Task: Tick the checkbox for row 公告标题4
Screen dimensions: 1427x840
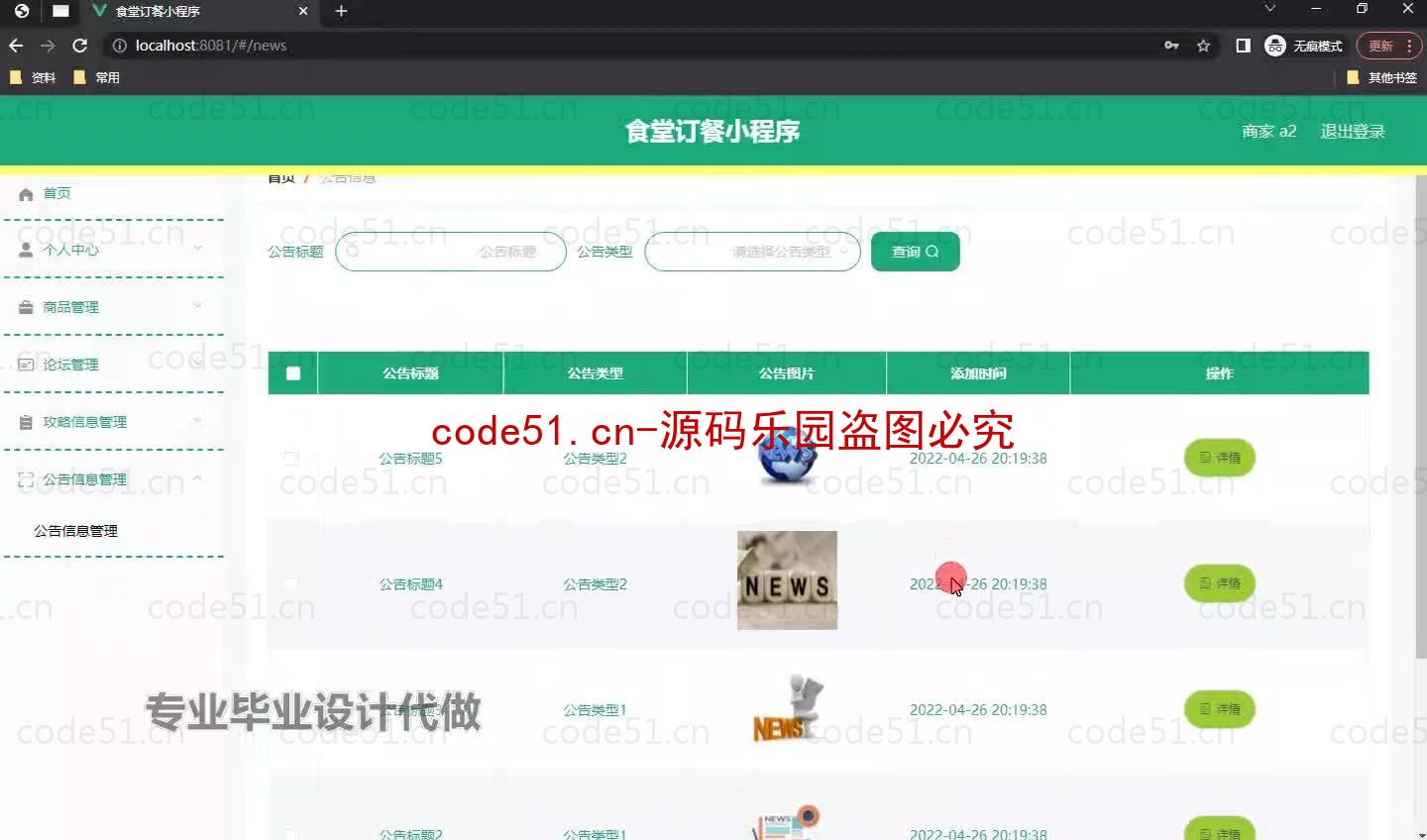Action: click(x=291, y=584)
